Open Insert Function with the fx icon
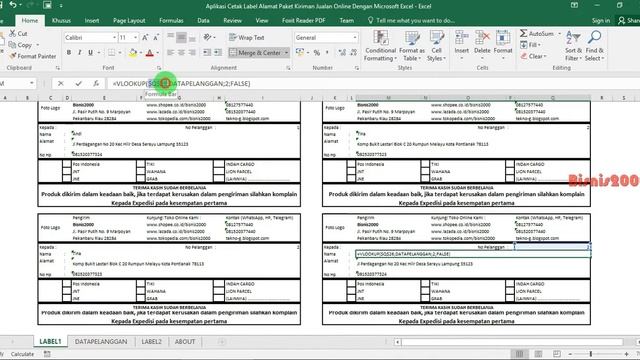Screen dimensions: 640x360 pos(96,83)
